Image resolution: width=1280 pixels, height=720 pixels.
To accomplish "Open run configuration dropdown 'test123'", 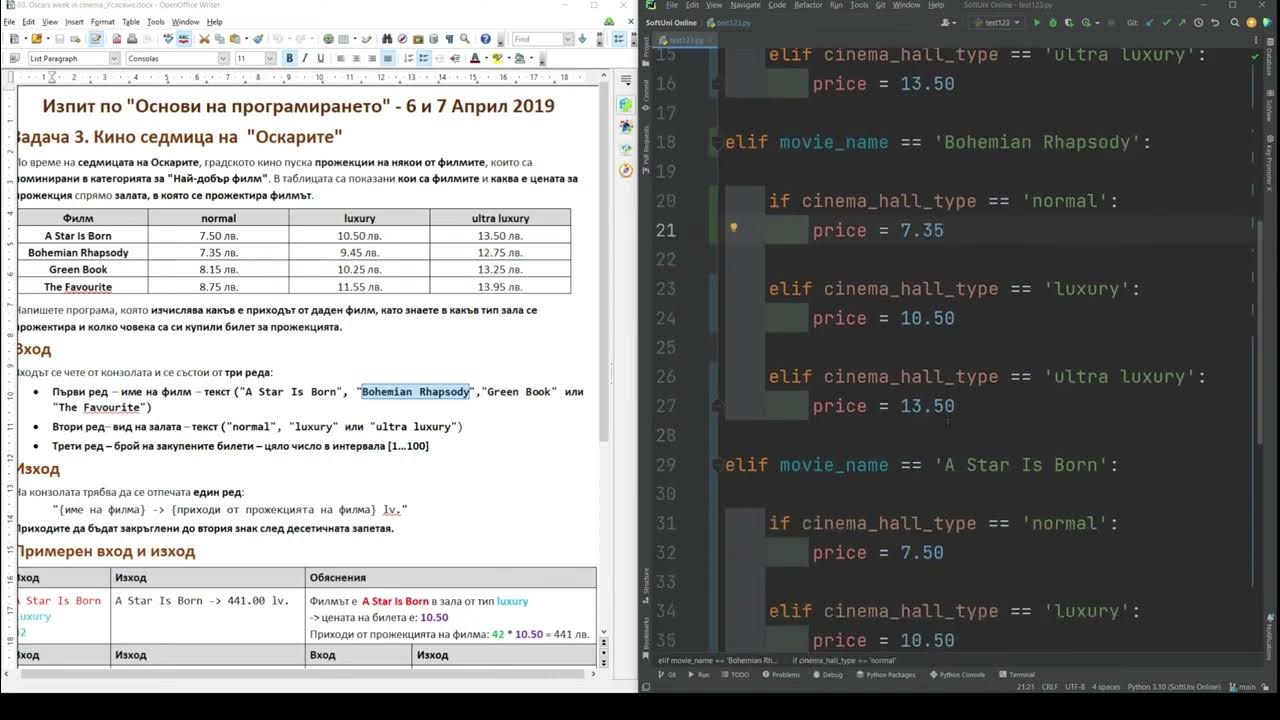I will pos(997,22).
